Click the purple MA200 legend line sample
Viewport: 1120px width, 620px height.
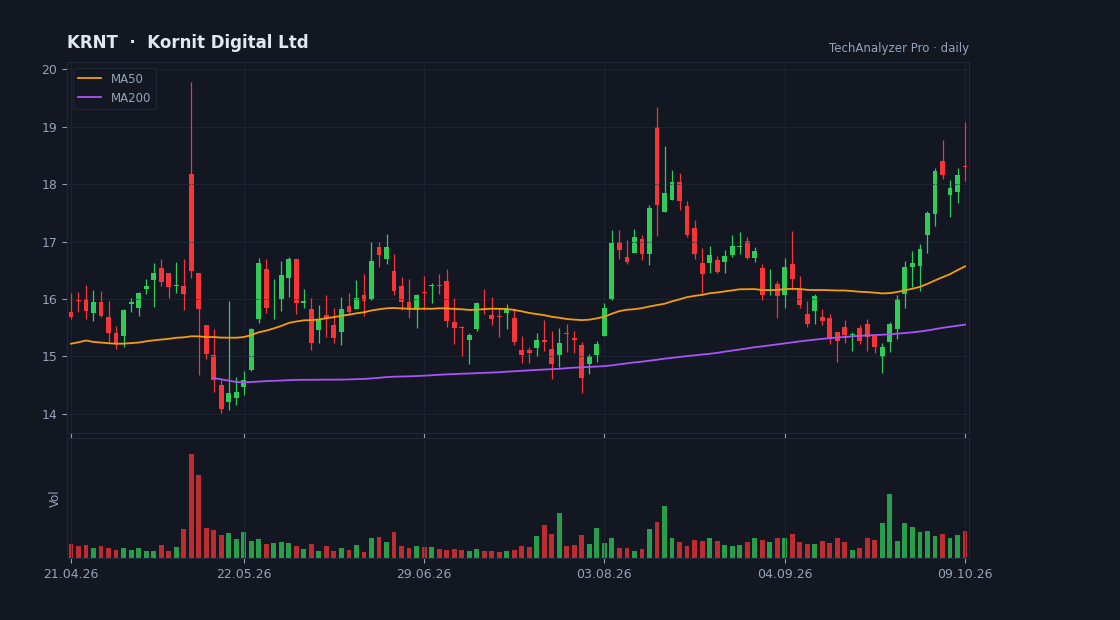pos(90,98)
